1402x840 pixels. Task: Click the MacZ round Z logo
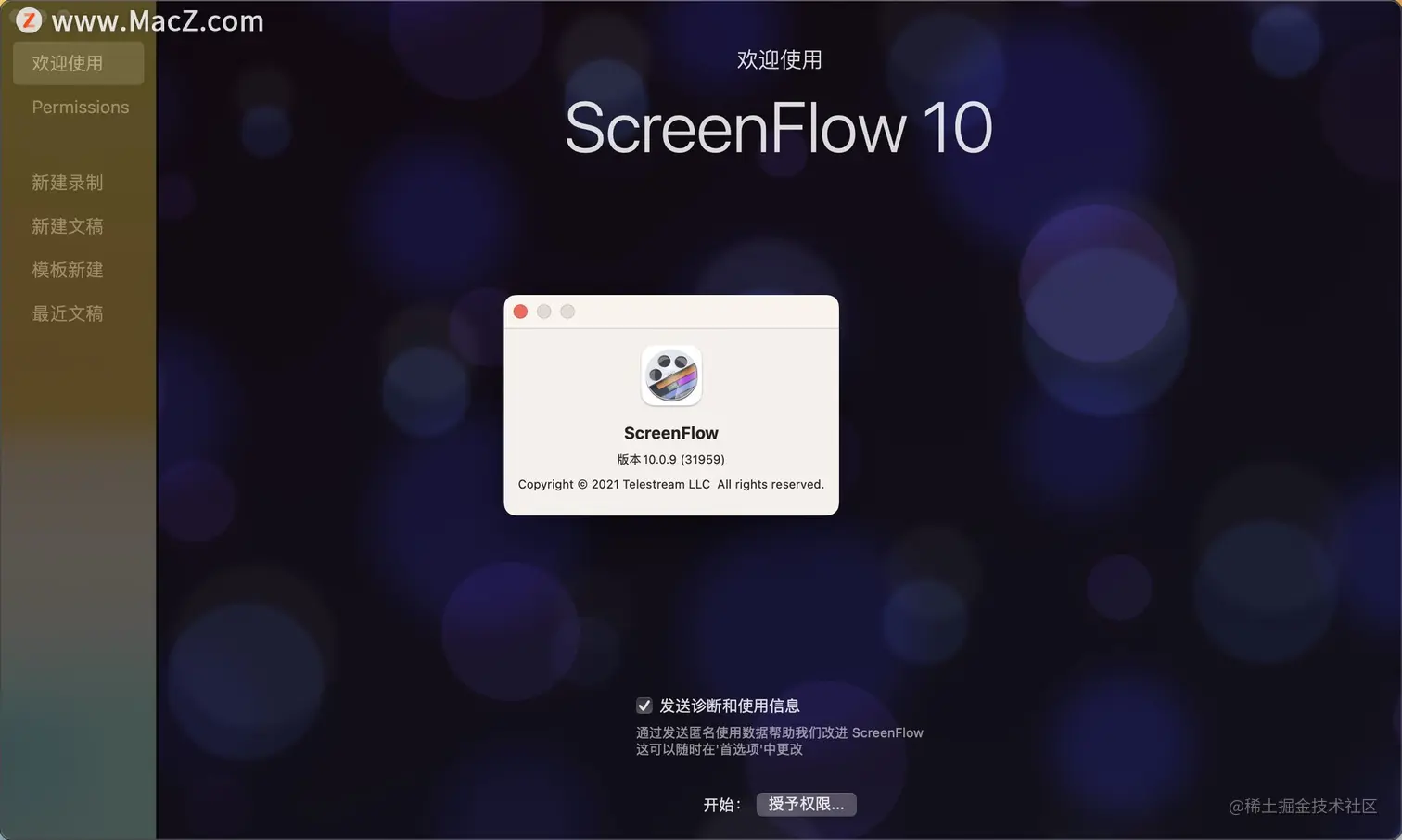tap(29, 19)
